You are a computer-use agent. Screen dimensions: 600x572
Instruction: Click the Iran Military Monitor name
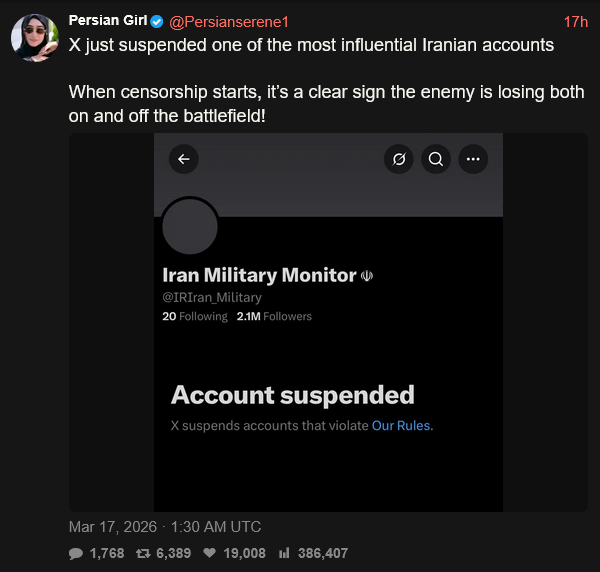point(259,275)
